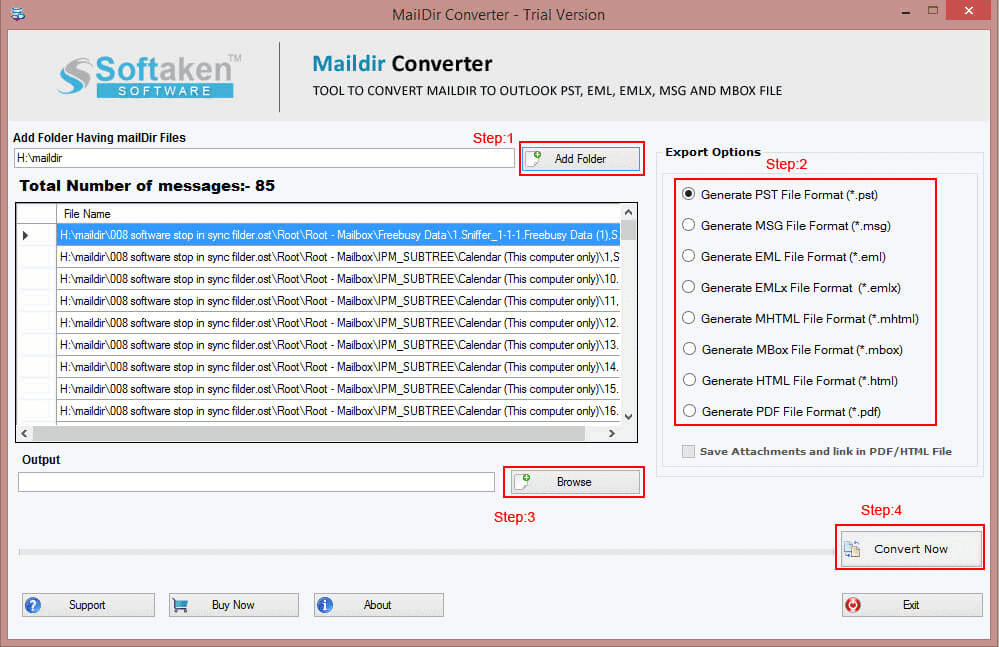Click the Softaken Software logo
The width and height of the screenshot is (999, 647).
point(150,76)
